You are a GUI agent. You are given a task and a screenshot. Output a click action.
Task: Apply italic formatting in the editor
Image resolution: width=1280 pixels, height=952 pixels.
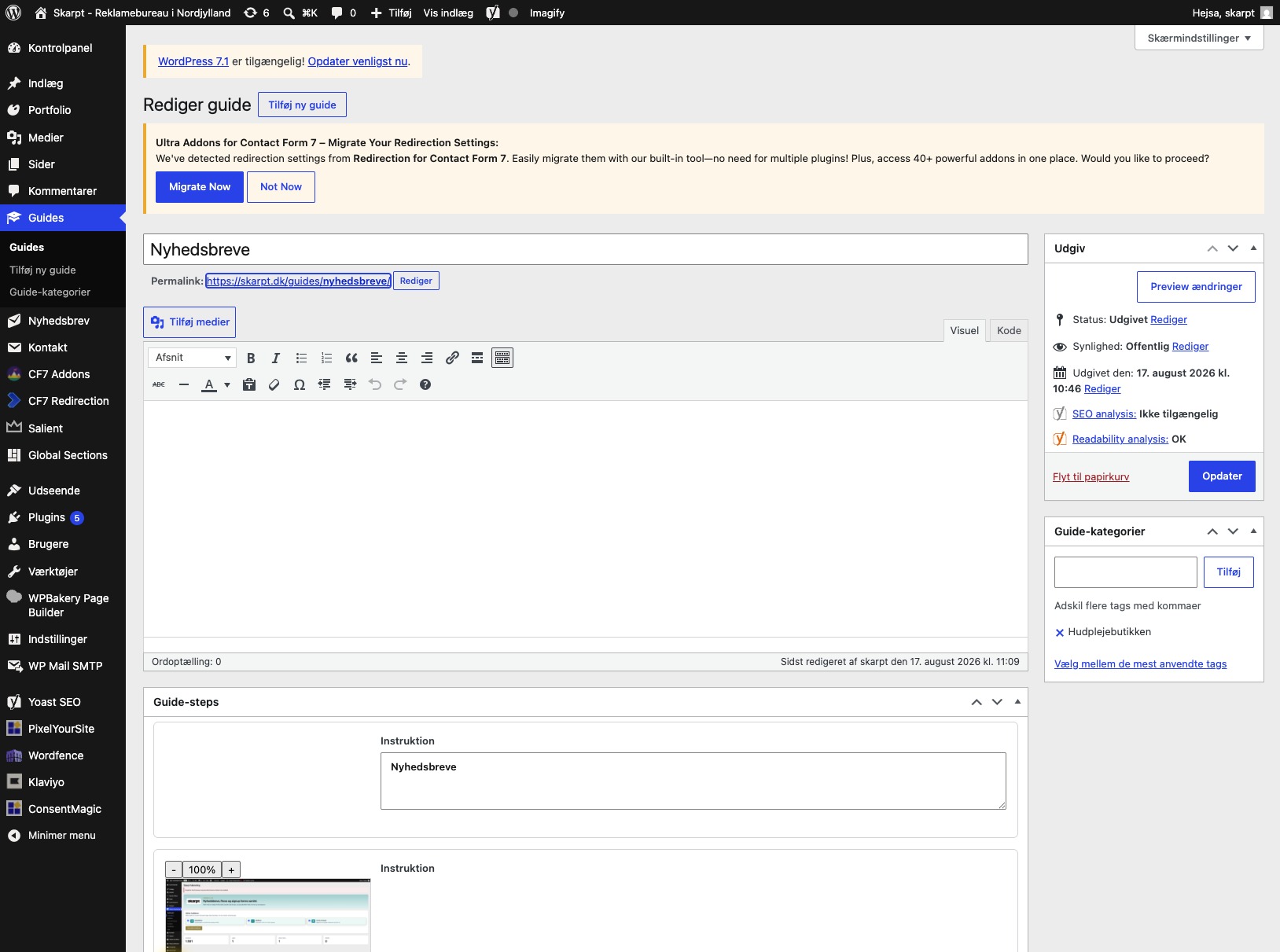(276, 358)
